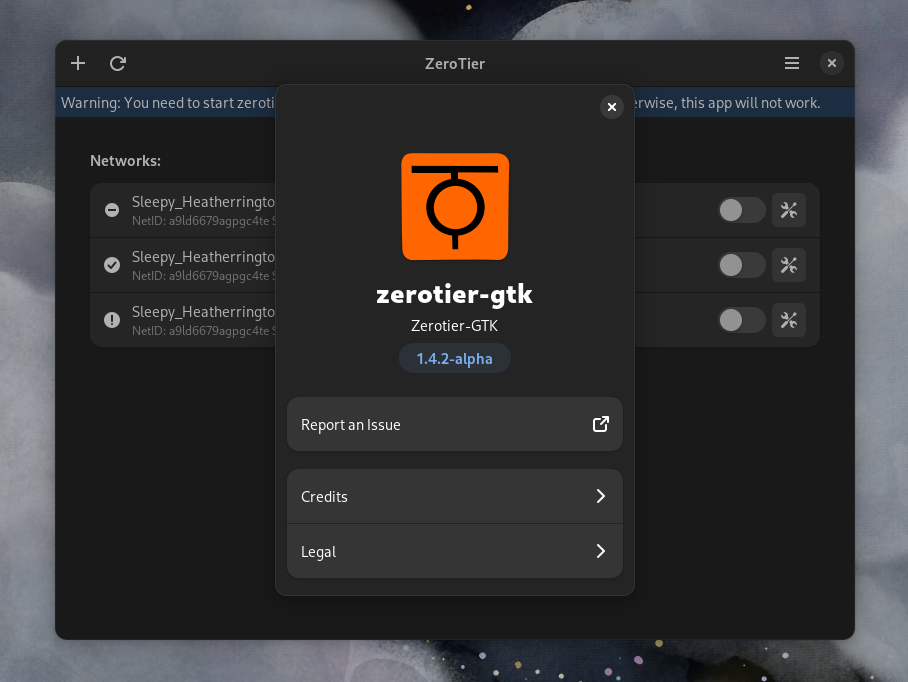Toggle switch for network with checkmark status
908x682 pixels.
[742, 265]
